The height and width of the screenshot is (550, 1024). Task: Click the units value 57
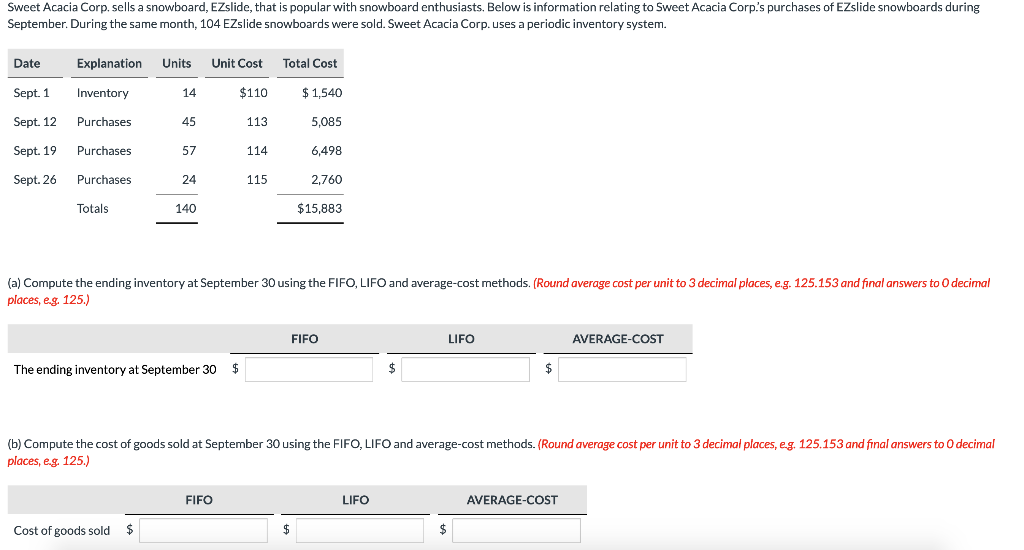pyautogui.click(x=189, y=150)
